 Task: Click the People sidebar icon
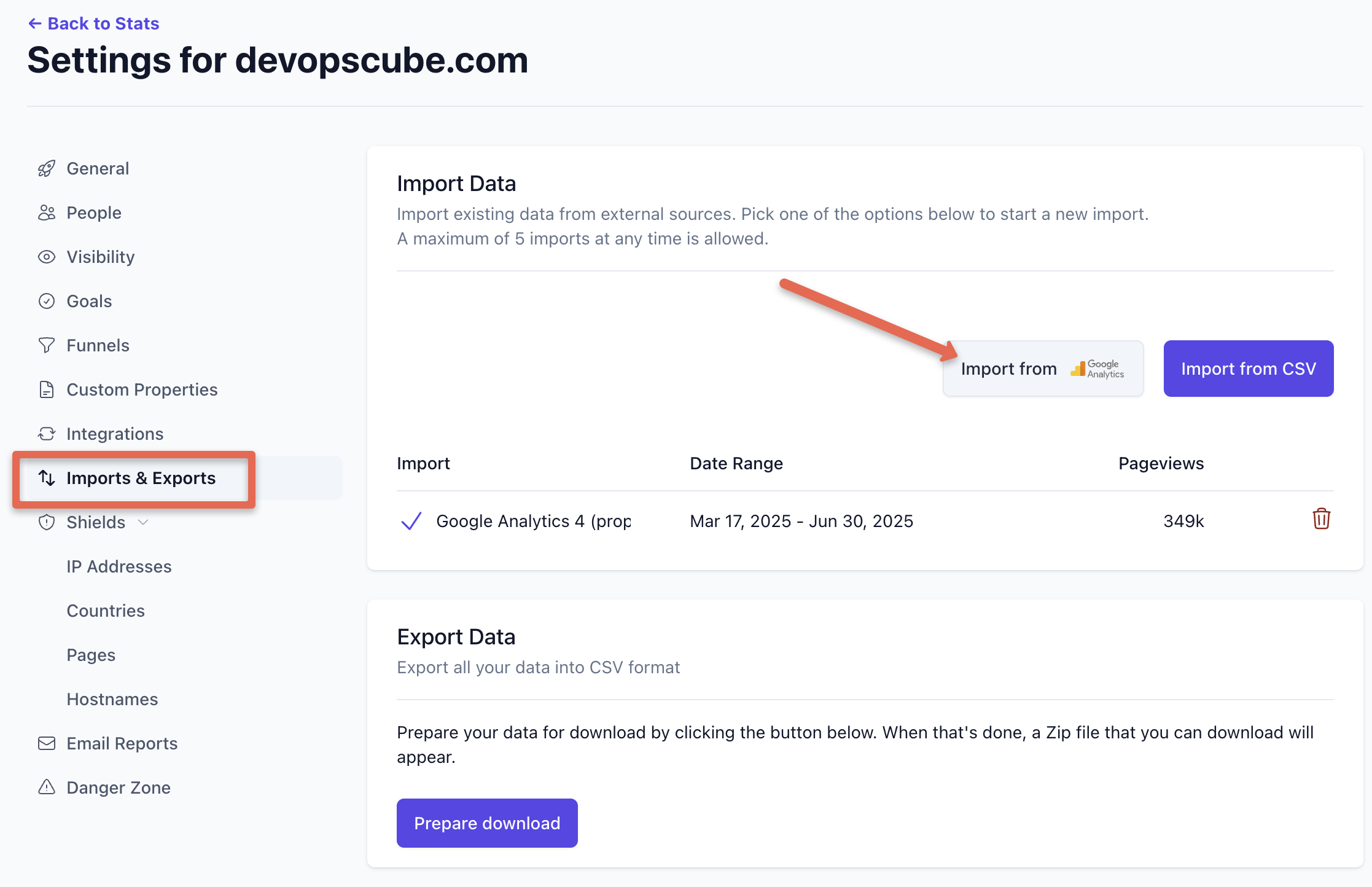point(46,213)
